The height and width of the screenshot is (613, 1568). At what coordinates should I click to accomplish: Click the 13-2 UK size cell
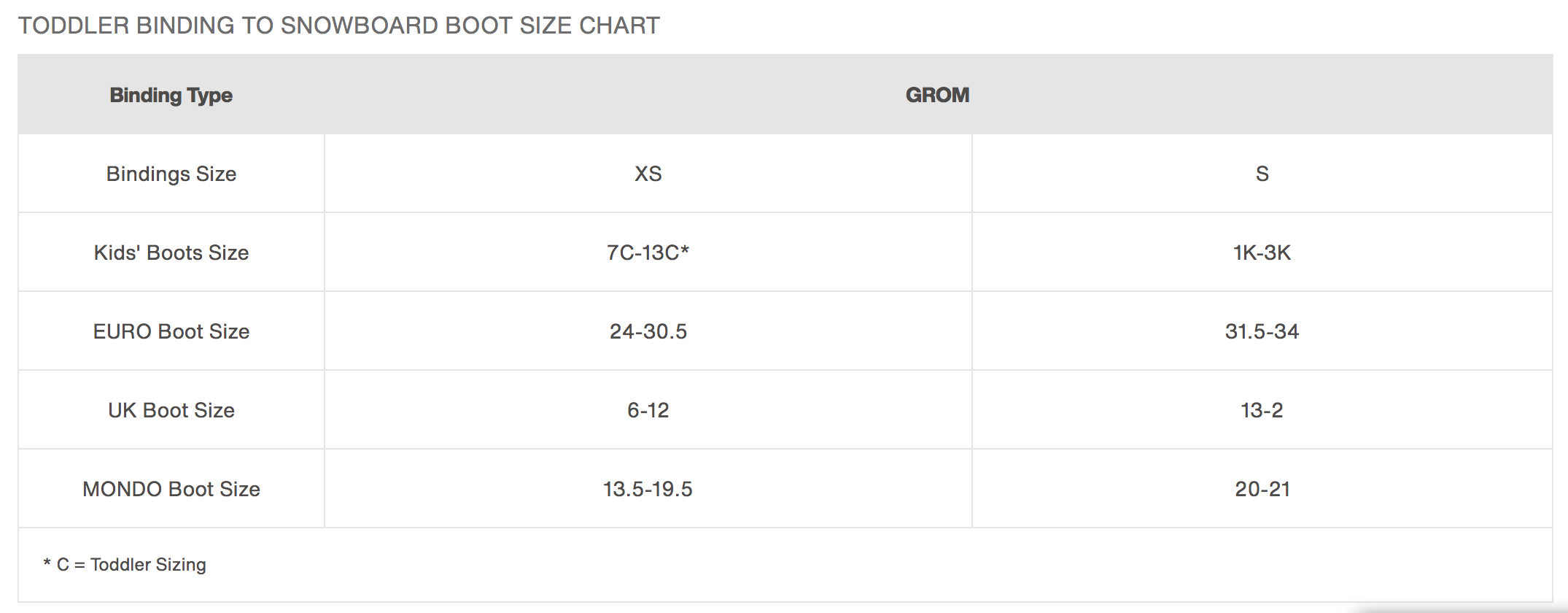click(1262, 410)
